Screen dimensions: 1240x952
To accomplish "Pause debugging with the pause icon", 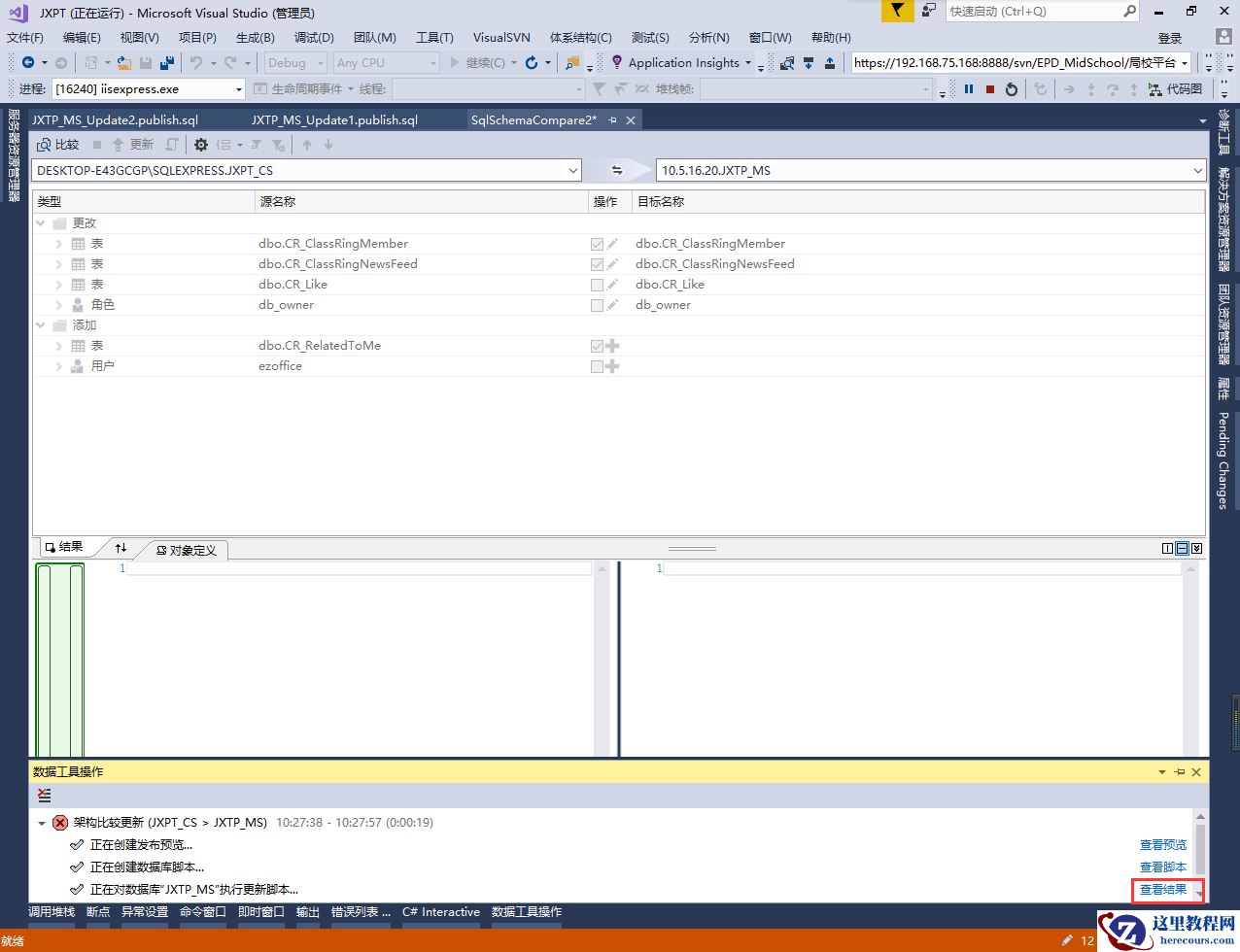I will coord(969,88).
